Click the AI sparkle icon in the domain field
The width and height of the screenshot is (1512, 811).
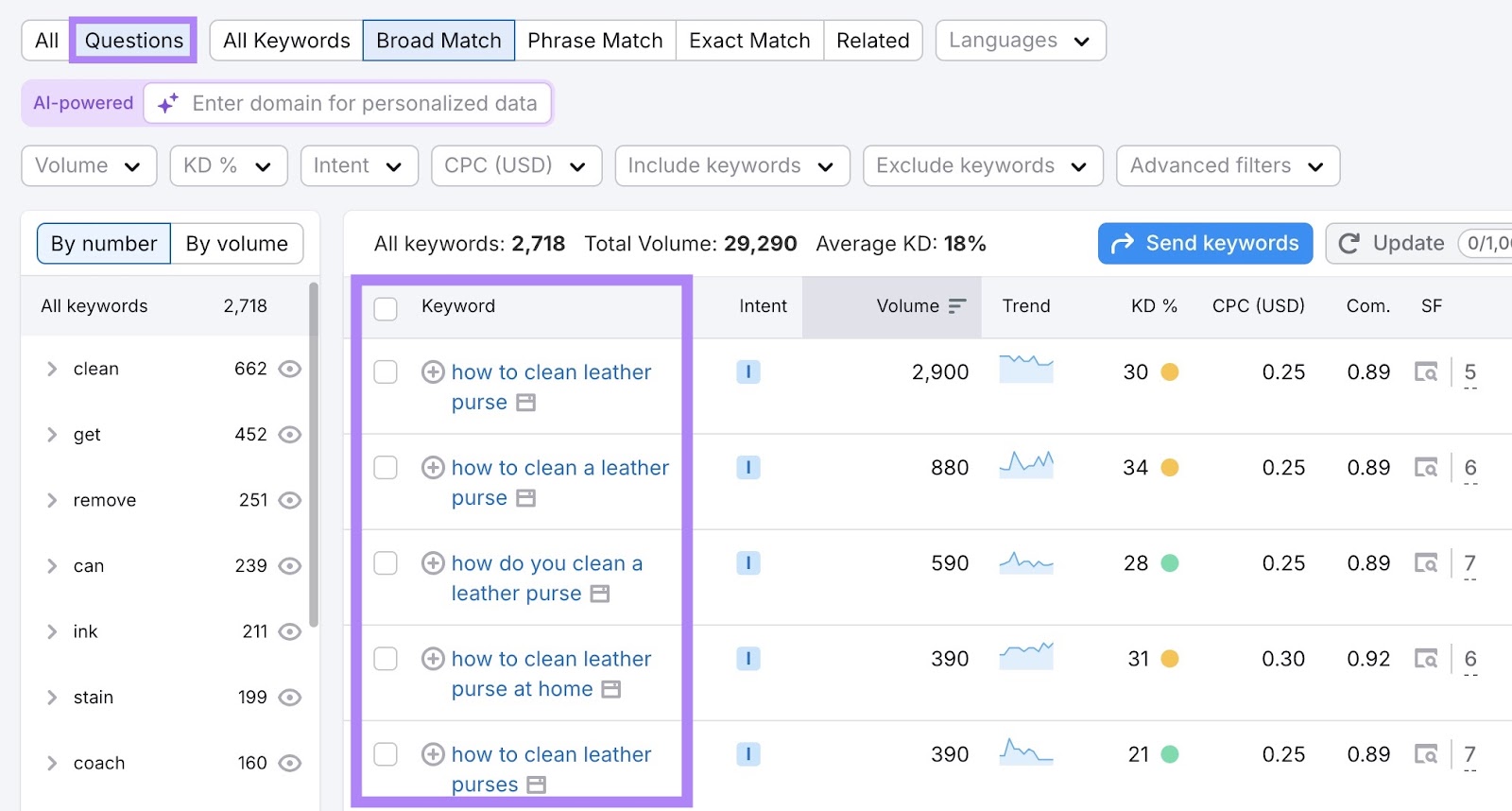pos(168,104)
